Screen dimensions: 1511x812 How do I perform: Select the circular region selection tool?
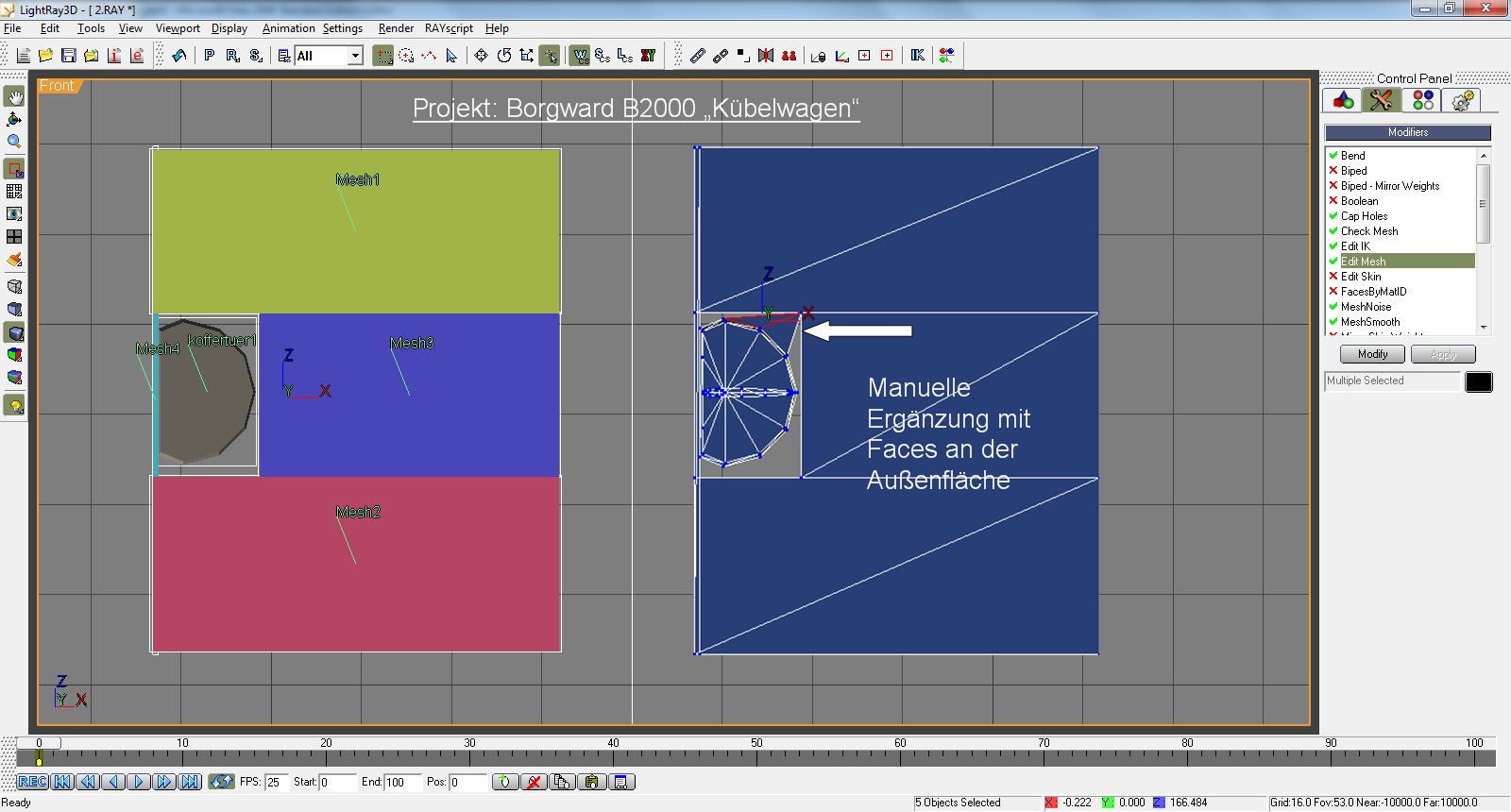click(x=406, y=56)
